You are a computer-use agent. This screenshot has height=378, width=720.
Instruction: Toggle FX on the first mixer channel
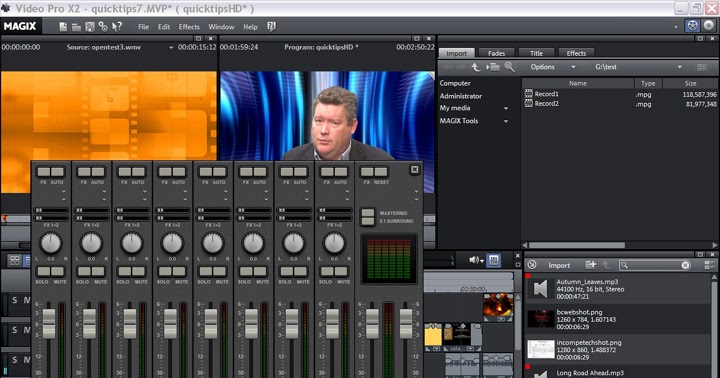(44, 172)
